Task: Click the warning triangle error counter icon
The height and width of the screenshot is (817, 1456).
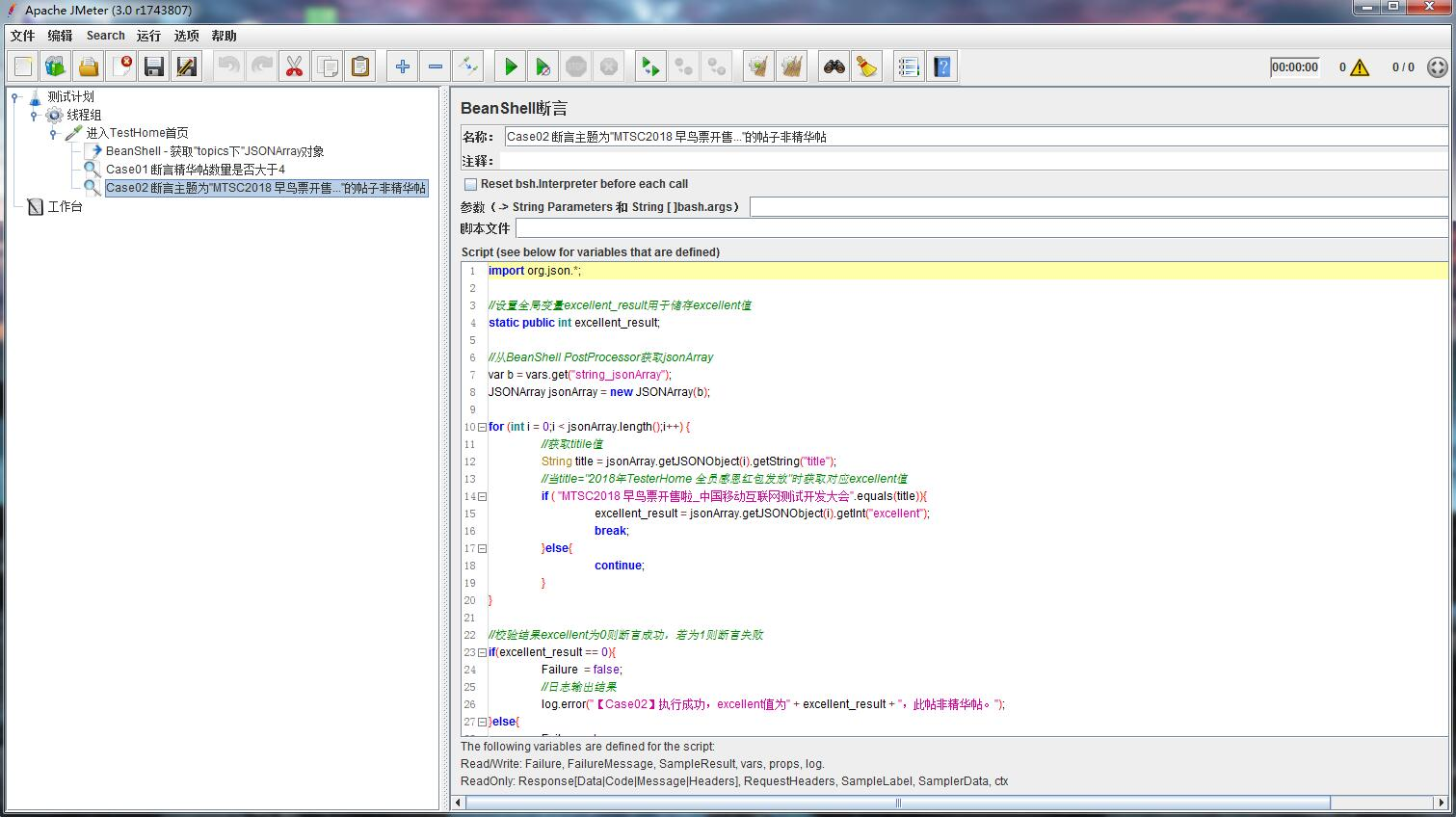Action: [1359, 67]
